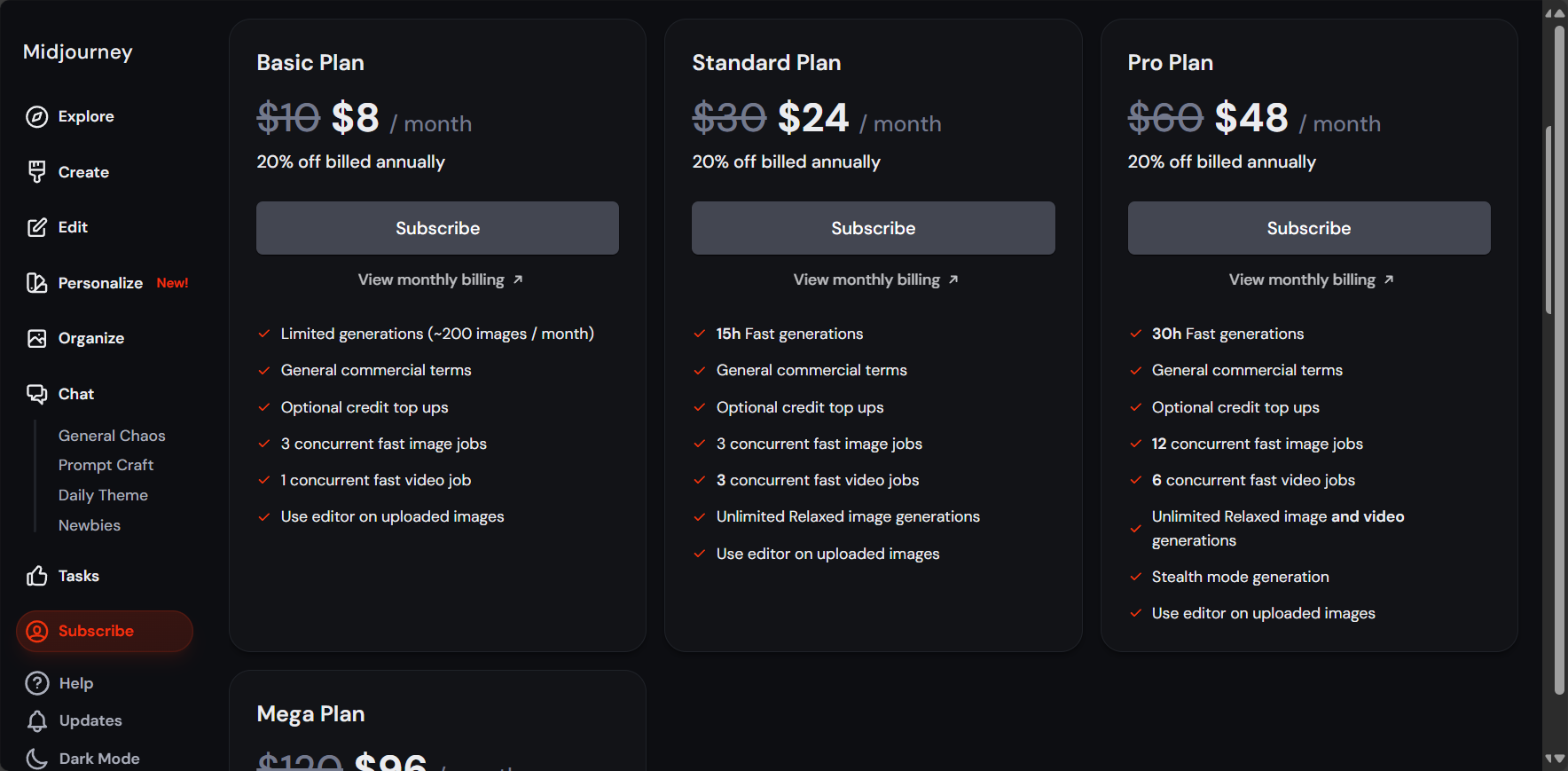This screenshot has width=1568, height=771.
Task: Select the highlighted Subscribe sidebar item
Action: point(105,631)
